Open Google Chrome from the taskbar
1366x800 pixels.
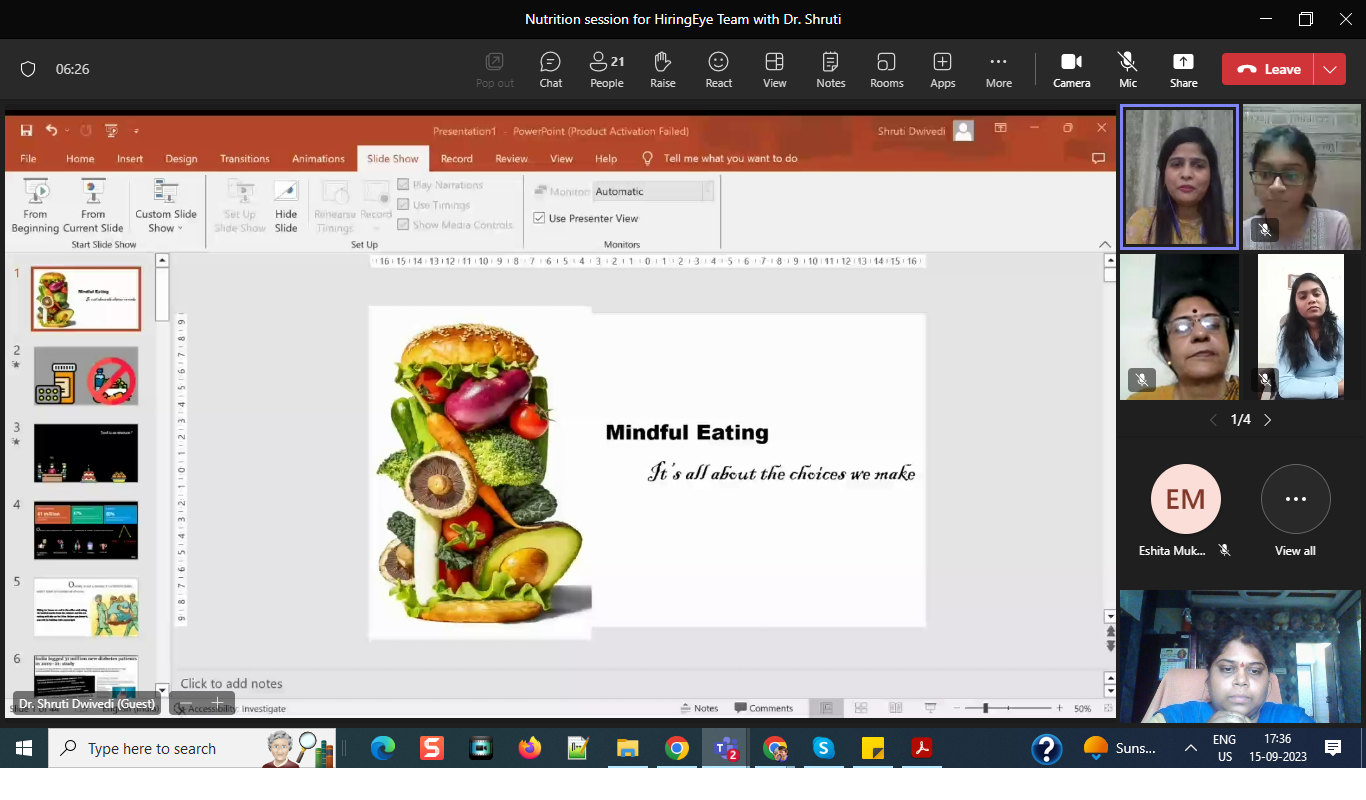point(677,748)
